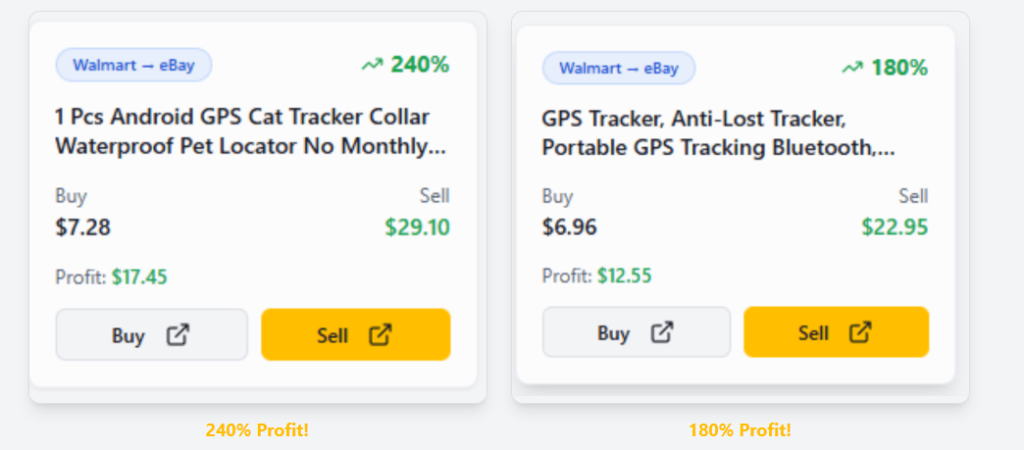Click Walmart → eBay badge on GPS Tracker card

tap(618, 68)
